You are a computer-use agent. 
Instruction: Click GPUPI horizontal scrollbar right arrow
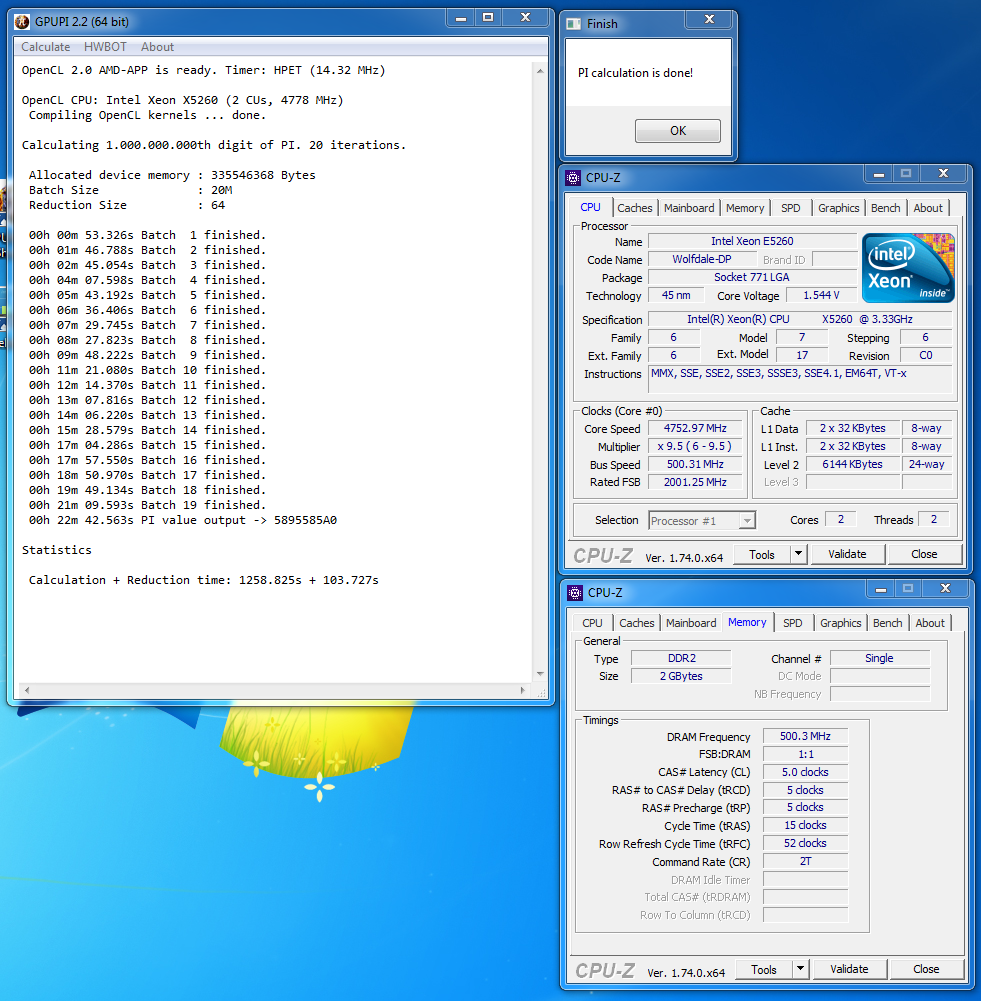tap(523, 690)
